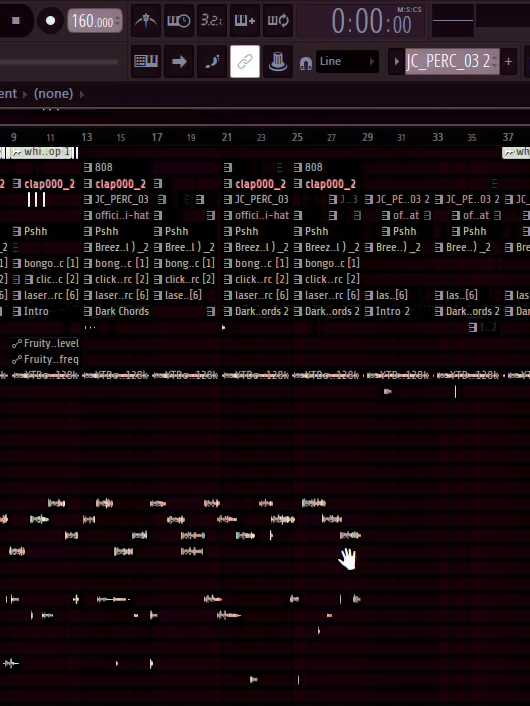Viewport: 530px width, 706px height.
Task: Click bar 21 on the timeline ruler
Action: [x=227, y=137]
